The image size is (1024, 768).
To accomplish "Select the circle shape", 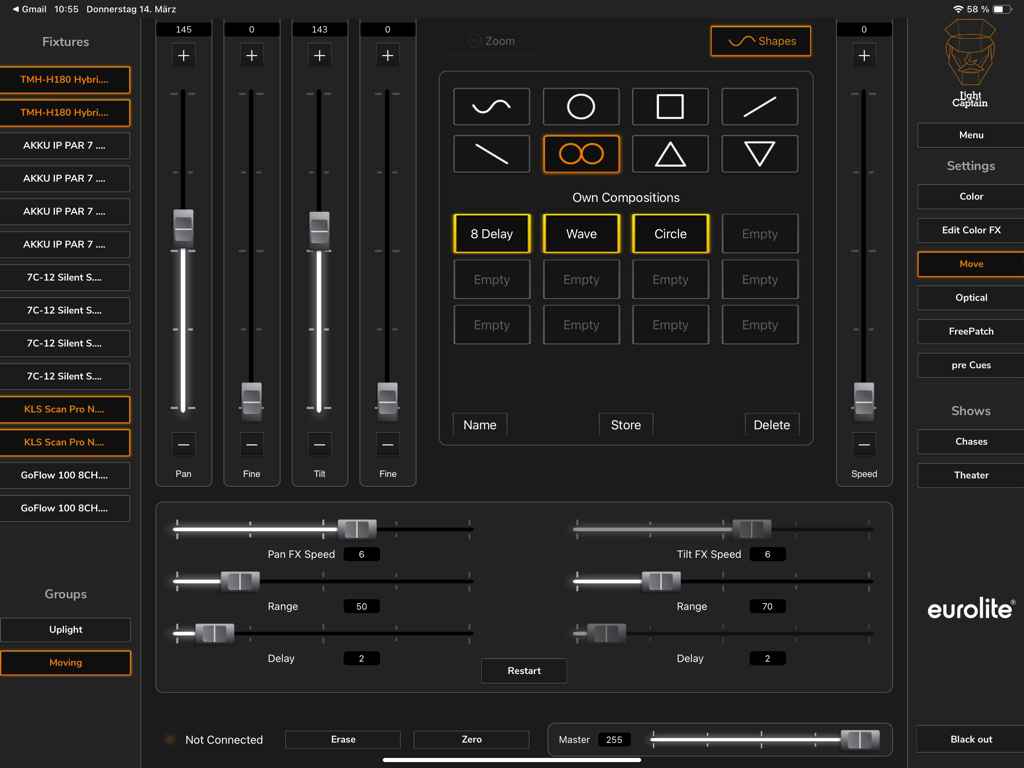I will (581, 106).
